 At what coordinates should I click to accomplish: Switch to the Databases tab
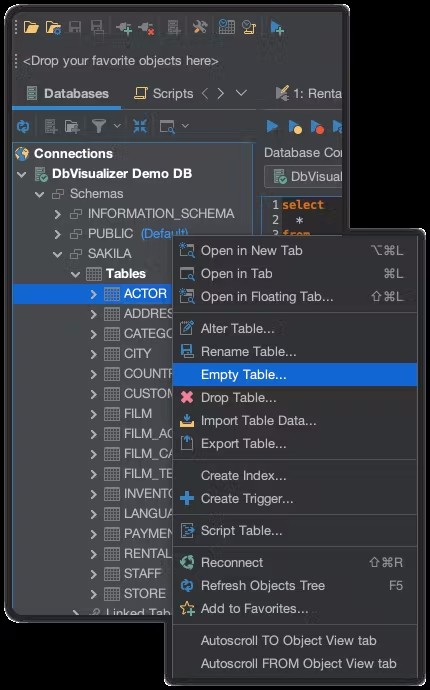click(x=67, y=93)
